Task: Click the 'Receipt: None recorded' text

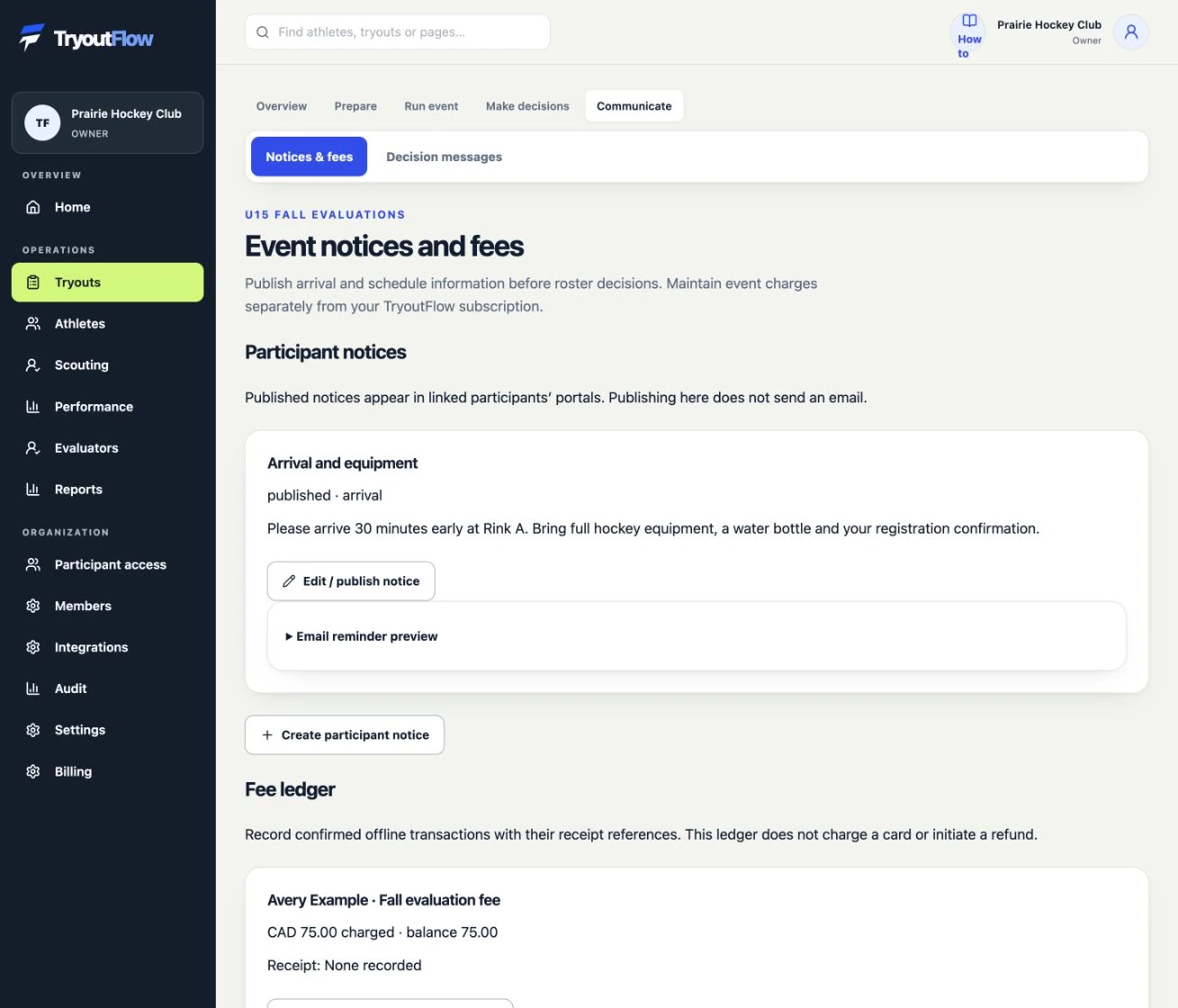Action: (345, 966)
